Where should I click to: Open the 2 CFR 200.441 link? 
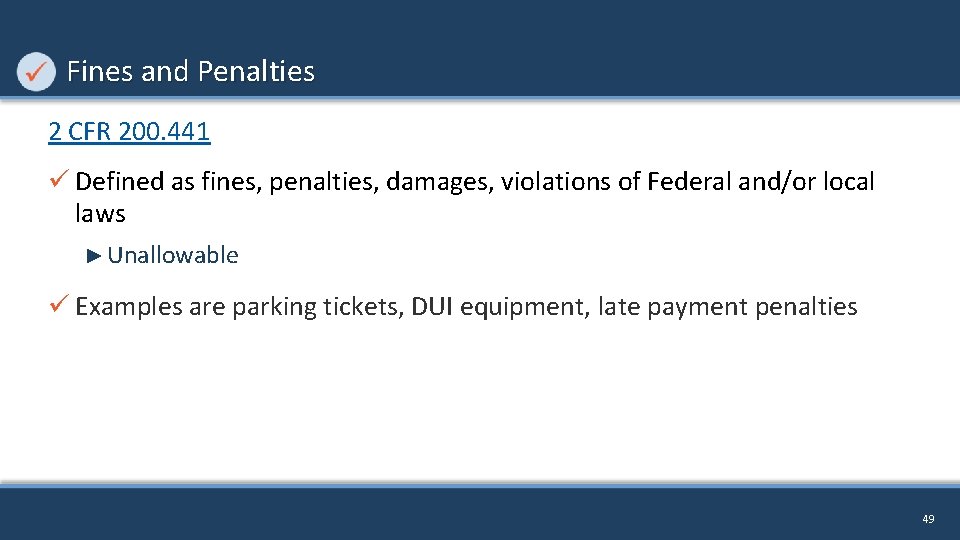(129, 132)
